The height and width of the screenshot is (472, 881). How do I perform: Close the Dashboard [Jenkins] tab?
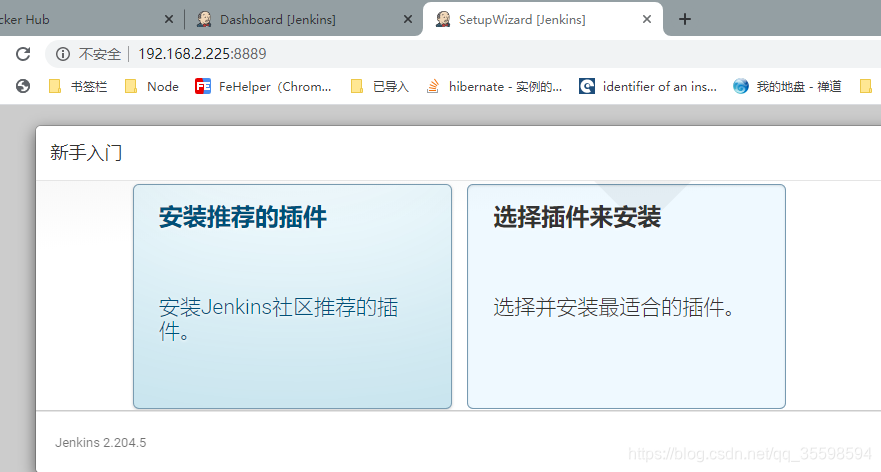(408, 19)
